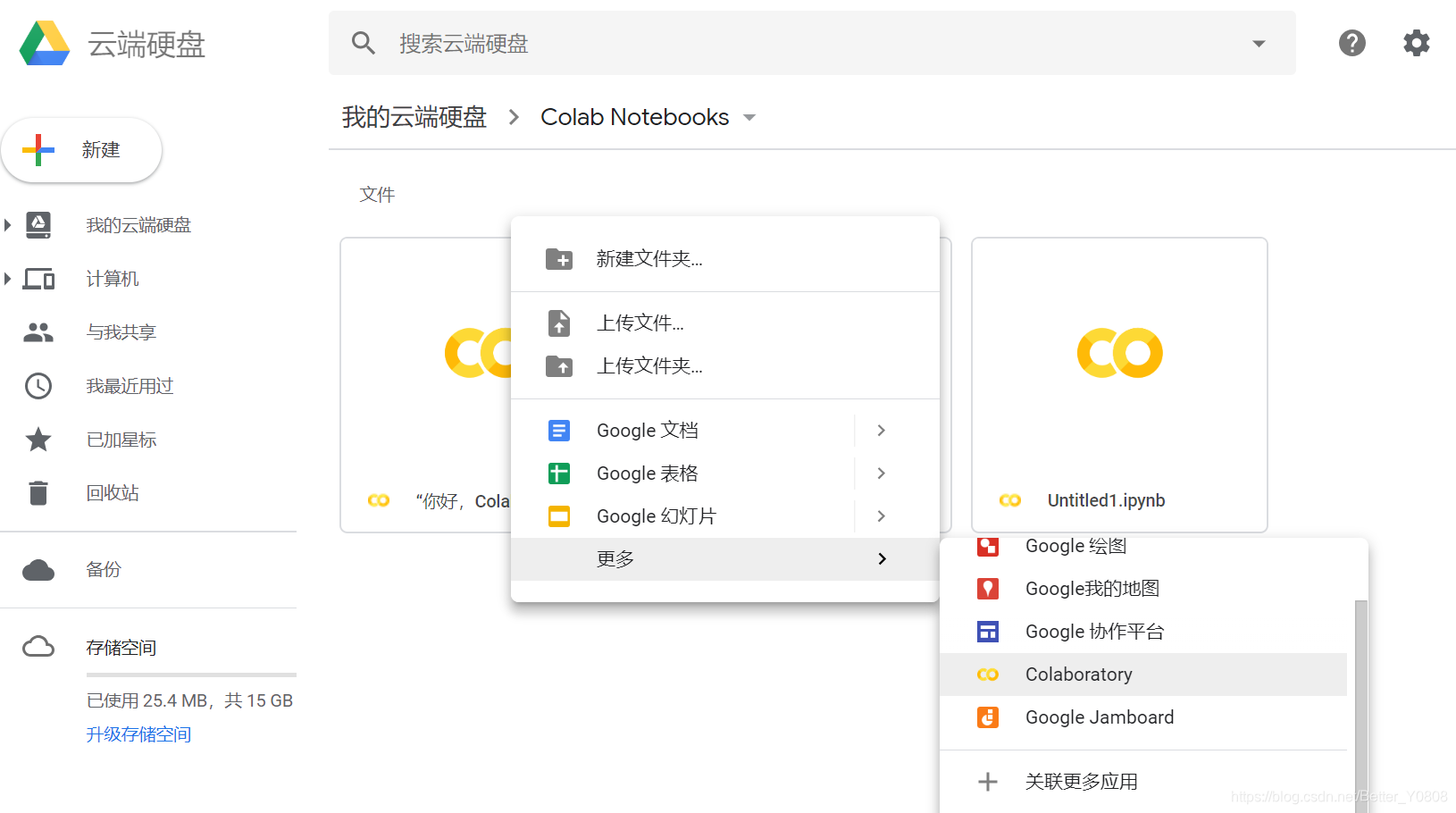1456x813 pixels.
Task: Select Google 幻灯片 menu entry
Action: [725, 516]
